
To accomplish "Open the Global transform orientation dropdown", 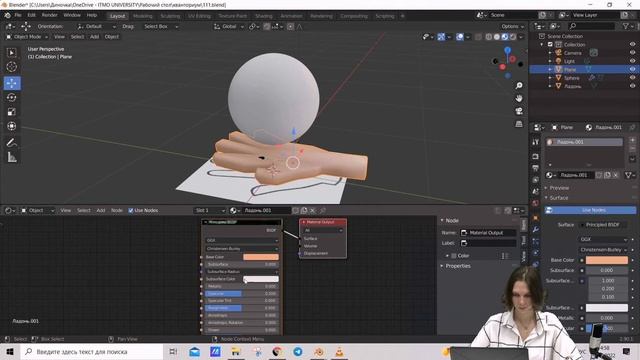I will click(x=229, y=27).
